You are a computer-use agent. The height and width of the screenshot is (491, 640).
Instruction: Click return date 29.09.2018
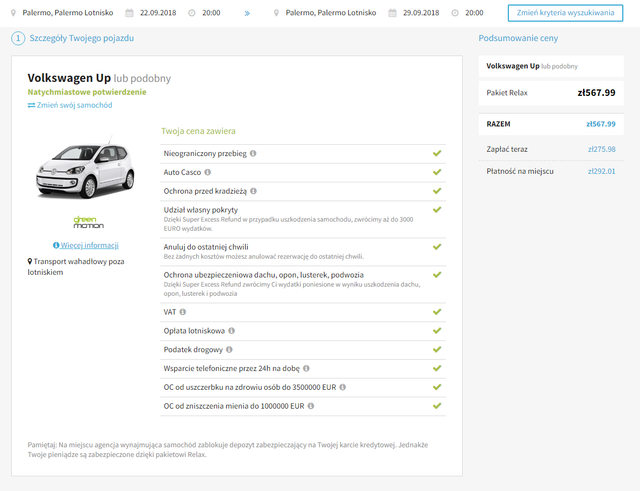(421, 13)
